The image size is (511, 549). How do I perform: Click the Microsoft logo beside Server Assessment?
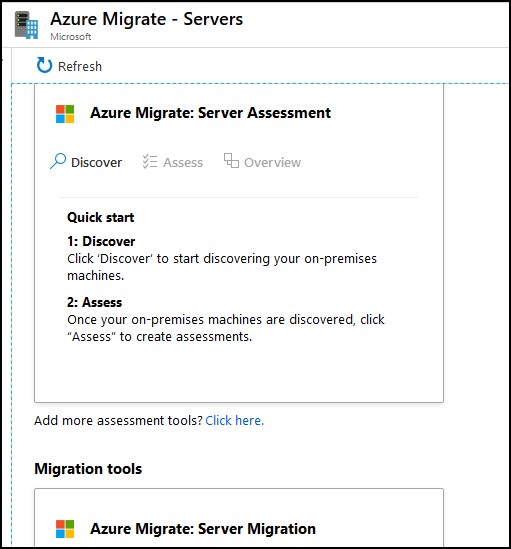[65, 114]
